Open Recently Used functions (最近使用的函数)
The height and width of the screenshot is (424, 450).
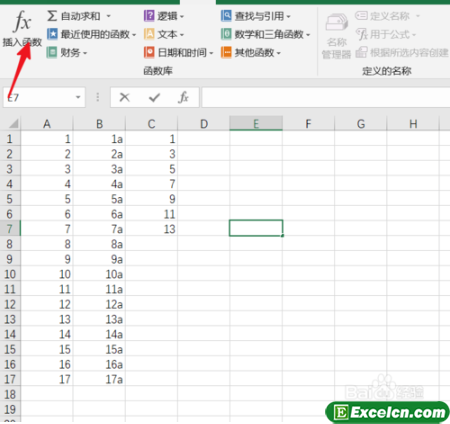point(91,34)
